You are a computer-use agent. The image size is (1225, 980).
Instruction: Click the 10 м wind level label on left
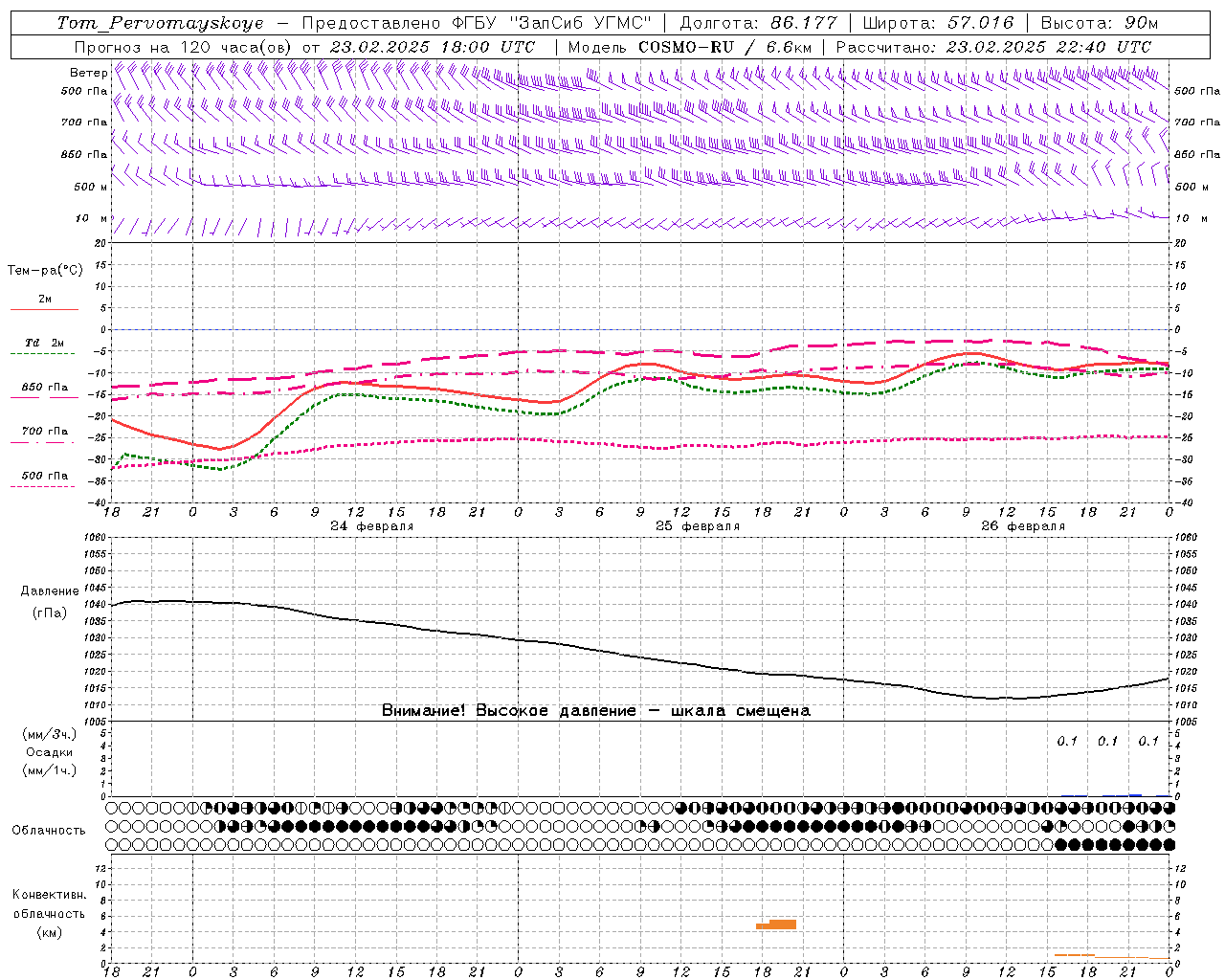click(91, 218)
